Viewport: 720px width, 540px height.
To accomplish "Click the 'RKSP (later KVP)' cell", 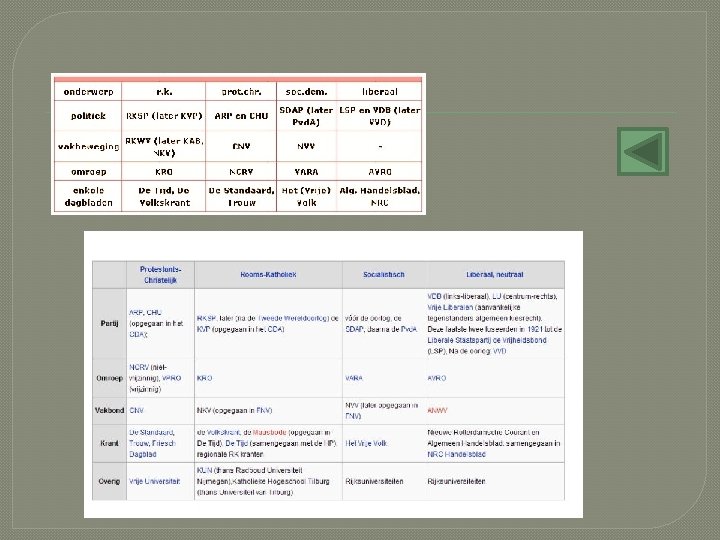I will [x=164, y=116].
